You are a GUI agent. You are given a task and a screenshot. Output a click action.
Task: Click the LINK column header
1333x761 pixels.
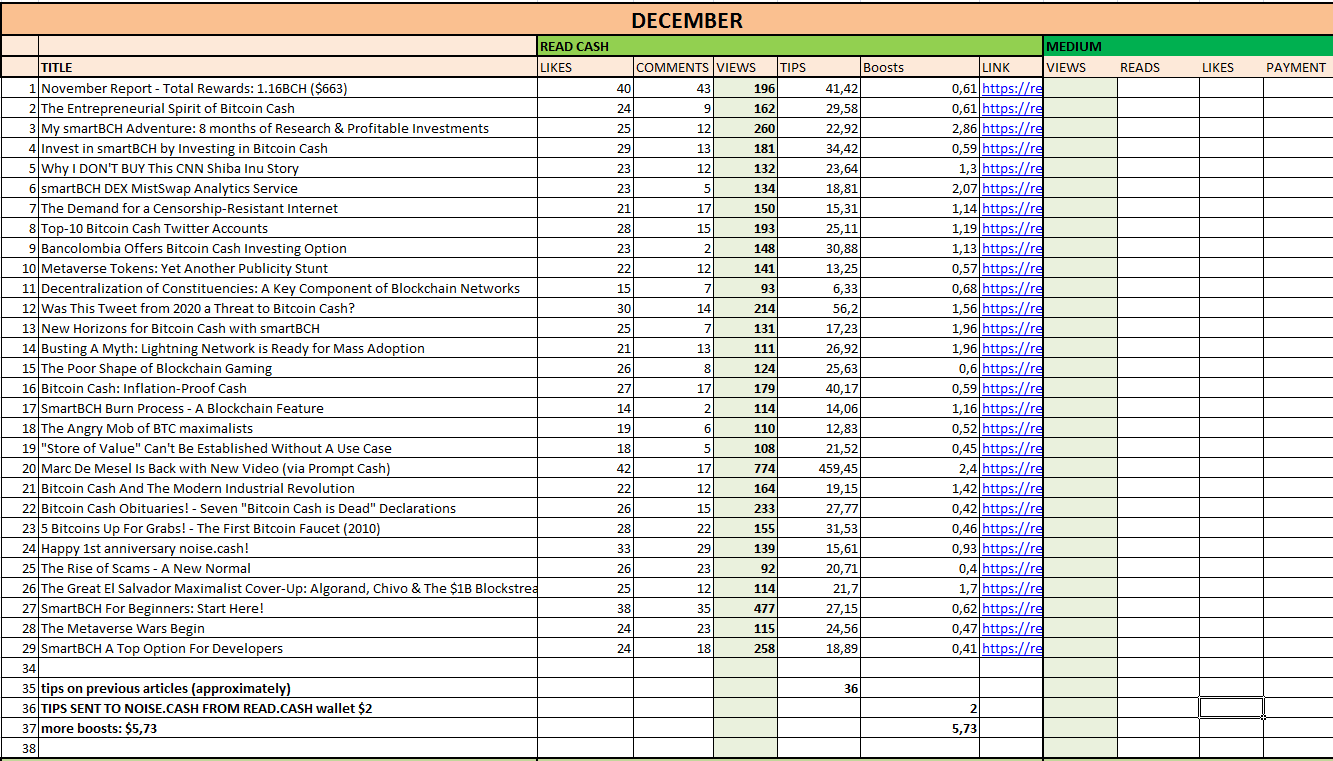click(x=1010, y=68)
